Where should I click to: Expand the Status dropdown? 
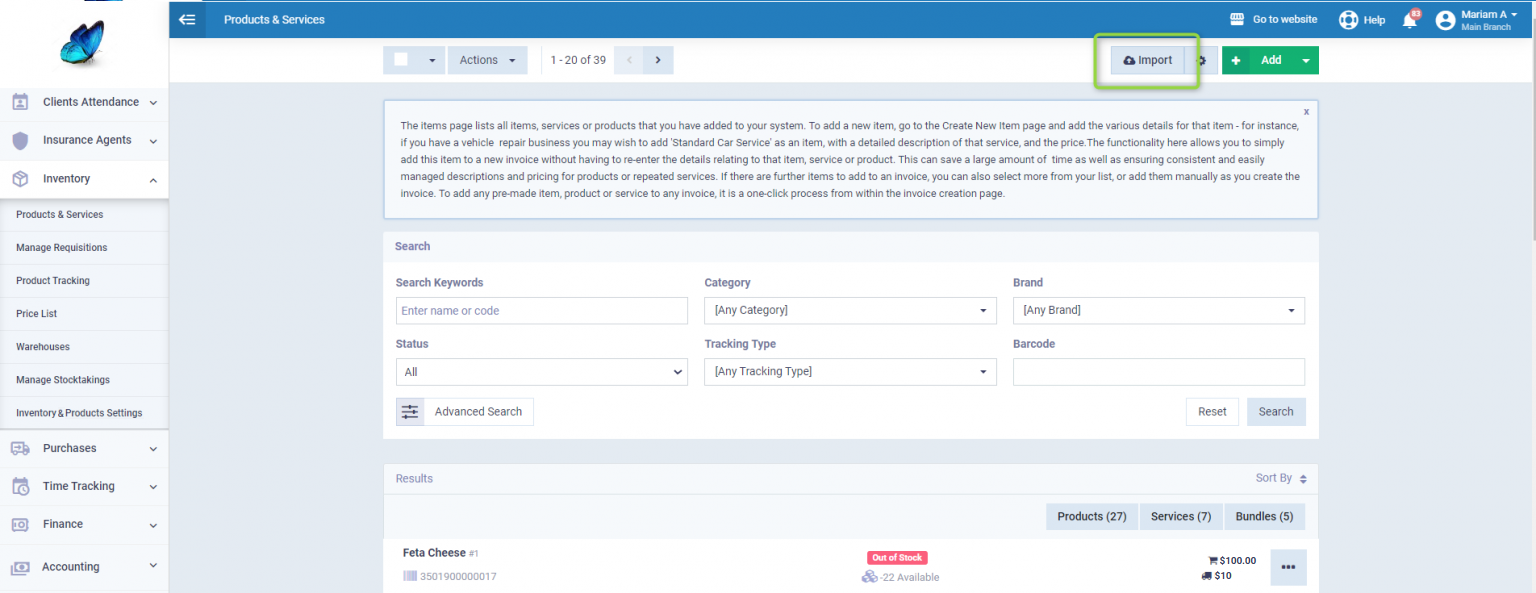[541, 372]
